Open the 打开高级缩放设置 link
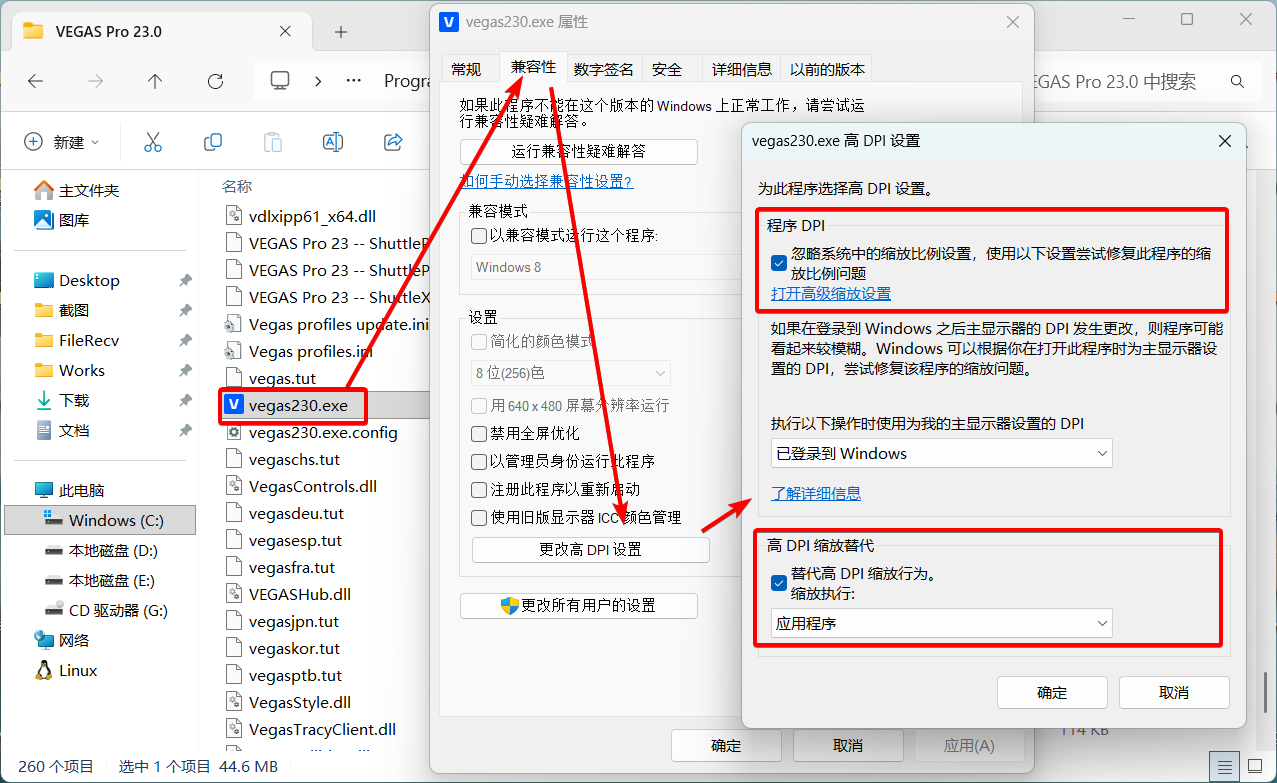The width and height of the screenshot is (1277, 783). click(x=831, y=295)
